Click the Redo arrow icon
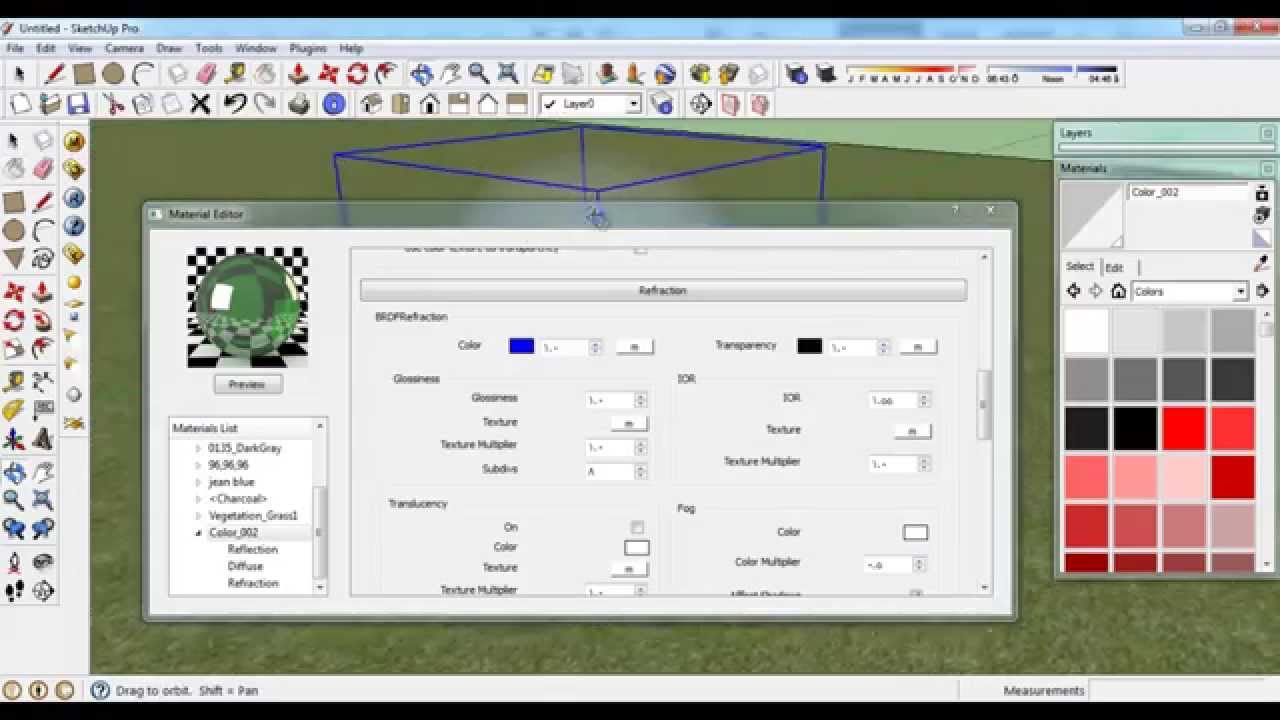1280x720 pixels. (265, 104)
